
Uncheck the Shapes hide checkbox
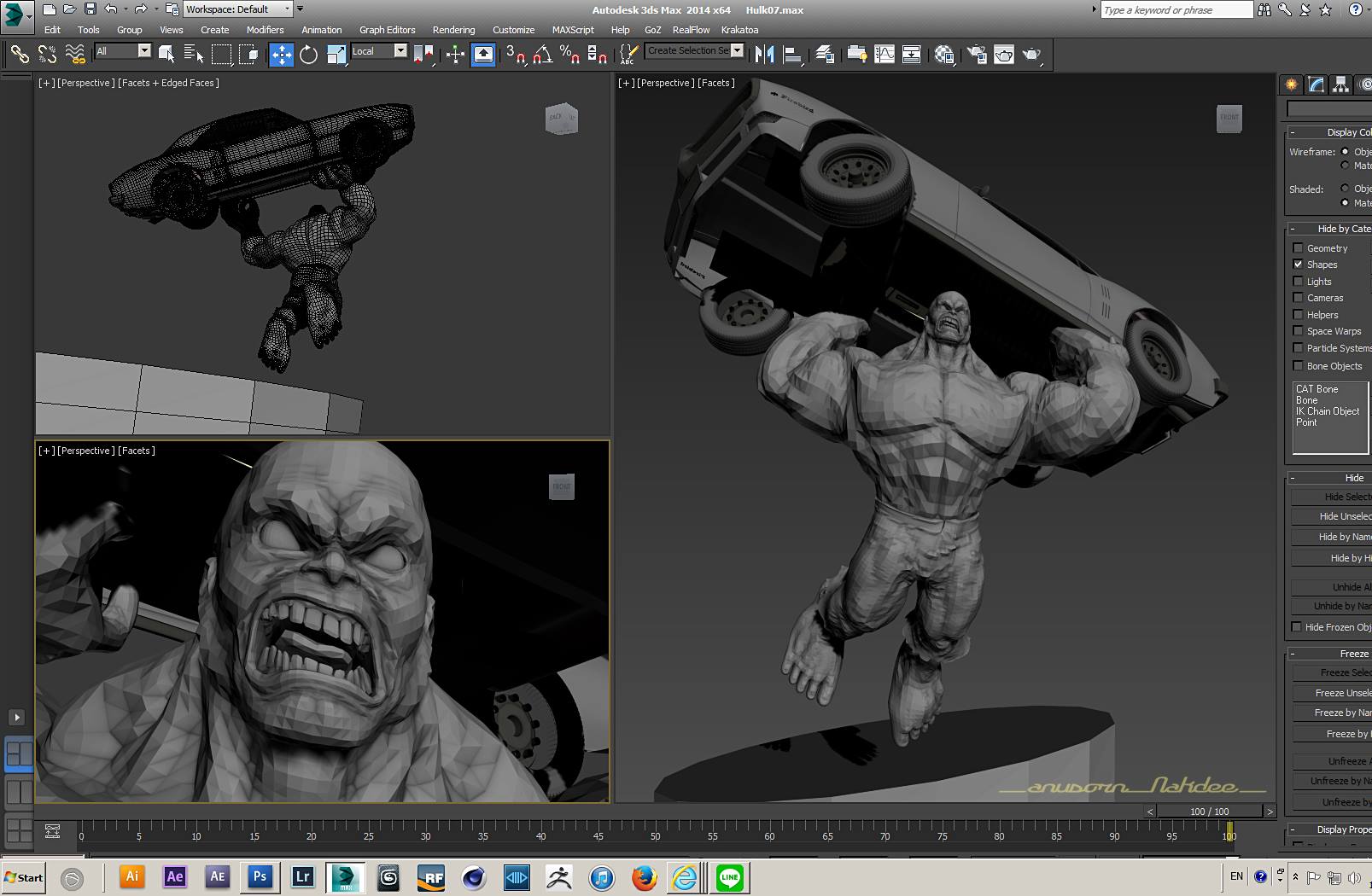(x=1298, y=265)
